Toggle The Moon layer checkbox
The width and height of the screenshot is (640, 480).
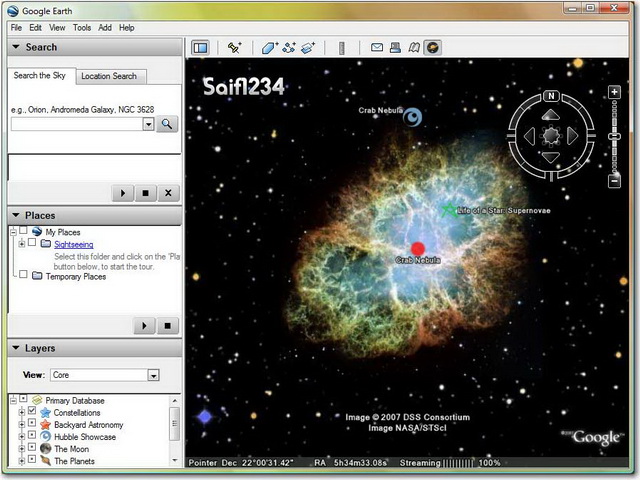[x=32, y=447]
